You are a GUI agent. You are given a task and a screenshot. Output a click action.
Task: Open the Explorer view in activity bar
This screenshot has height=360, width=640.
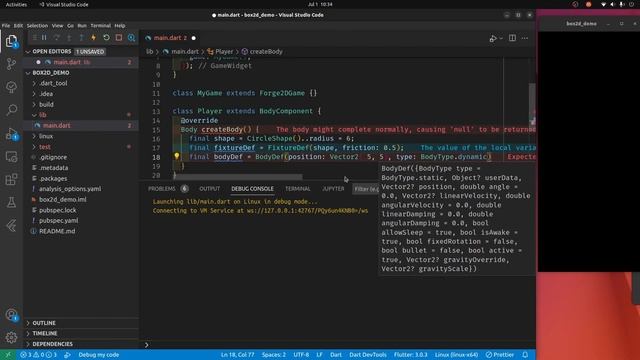tap(11, 41)
